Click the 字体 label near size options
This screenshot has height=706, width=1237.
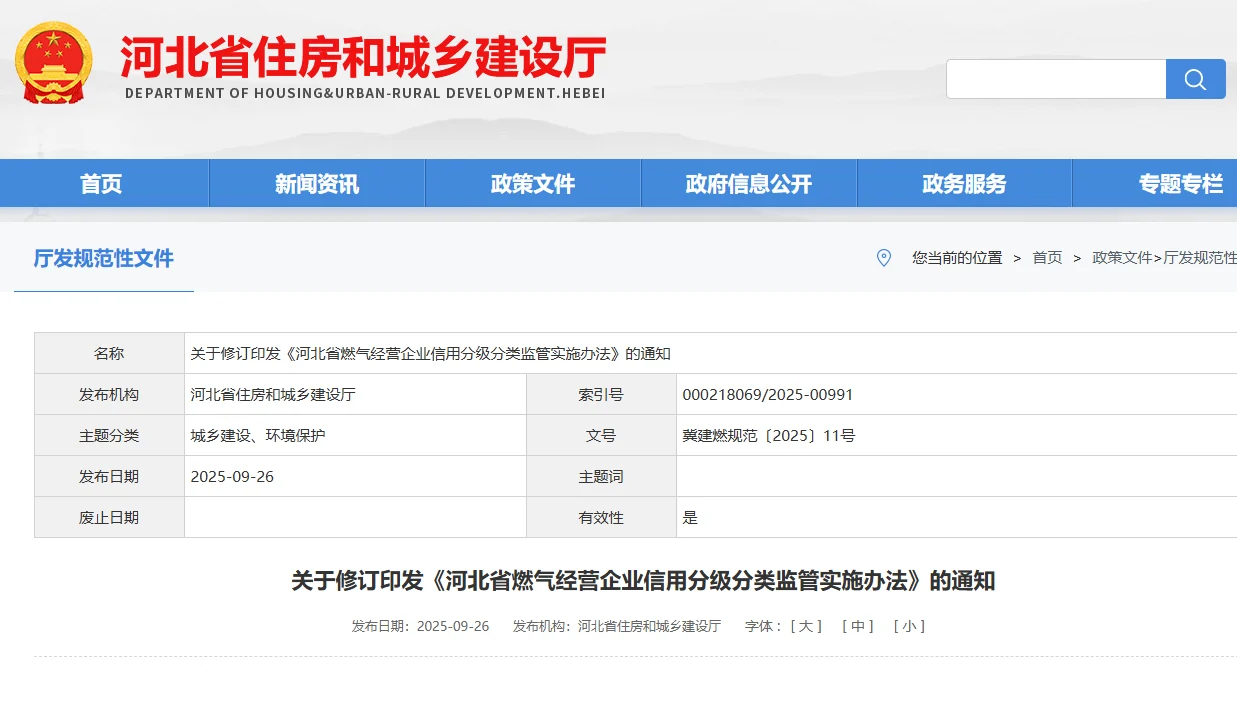pyautogui.click(x=763, y=626)
